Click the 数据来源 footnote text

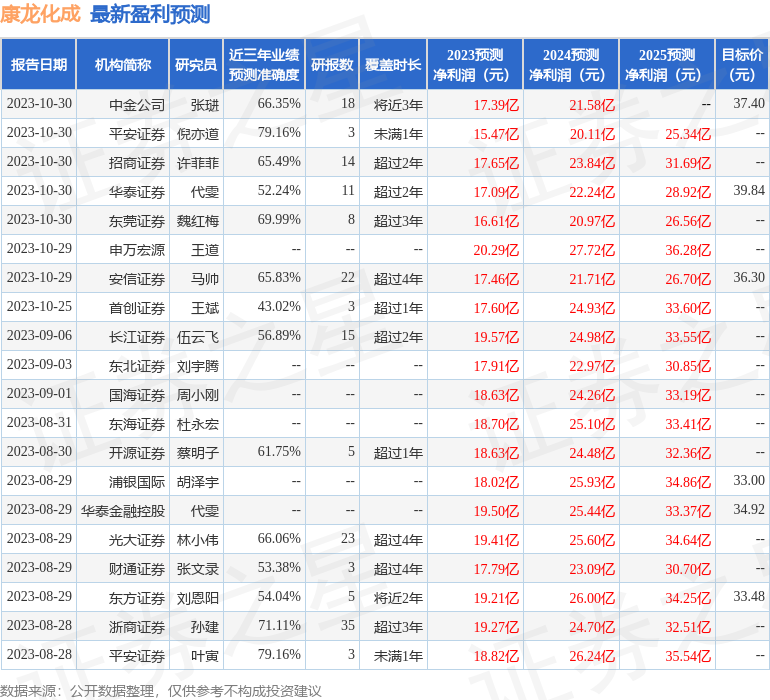click(161, 691)
